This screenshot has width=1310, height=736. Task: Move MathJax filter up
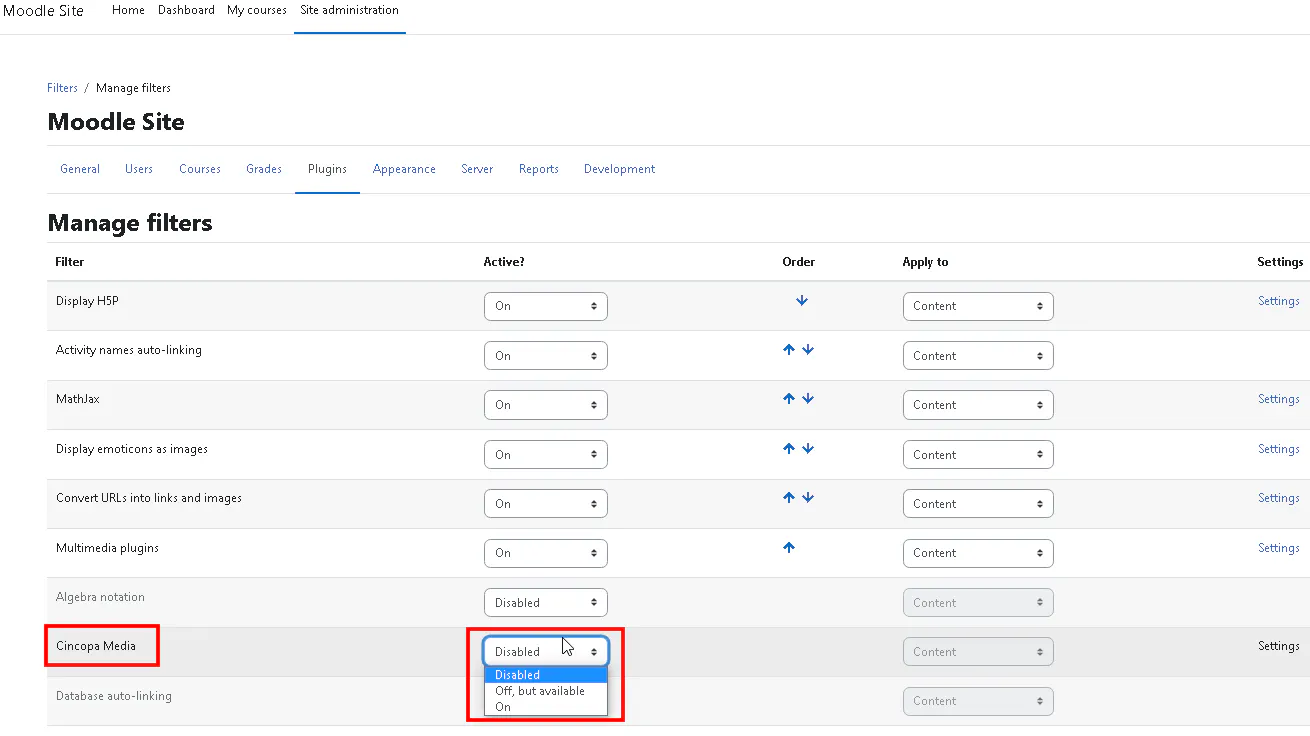[x=789, y=399]
